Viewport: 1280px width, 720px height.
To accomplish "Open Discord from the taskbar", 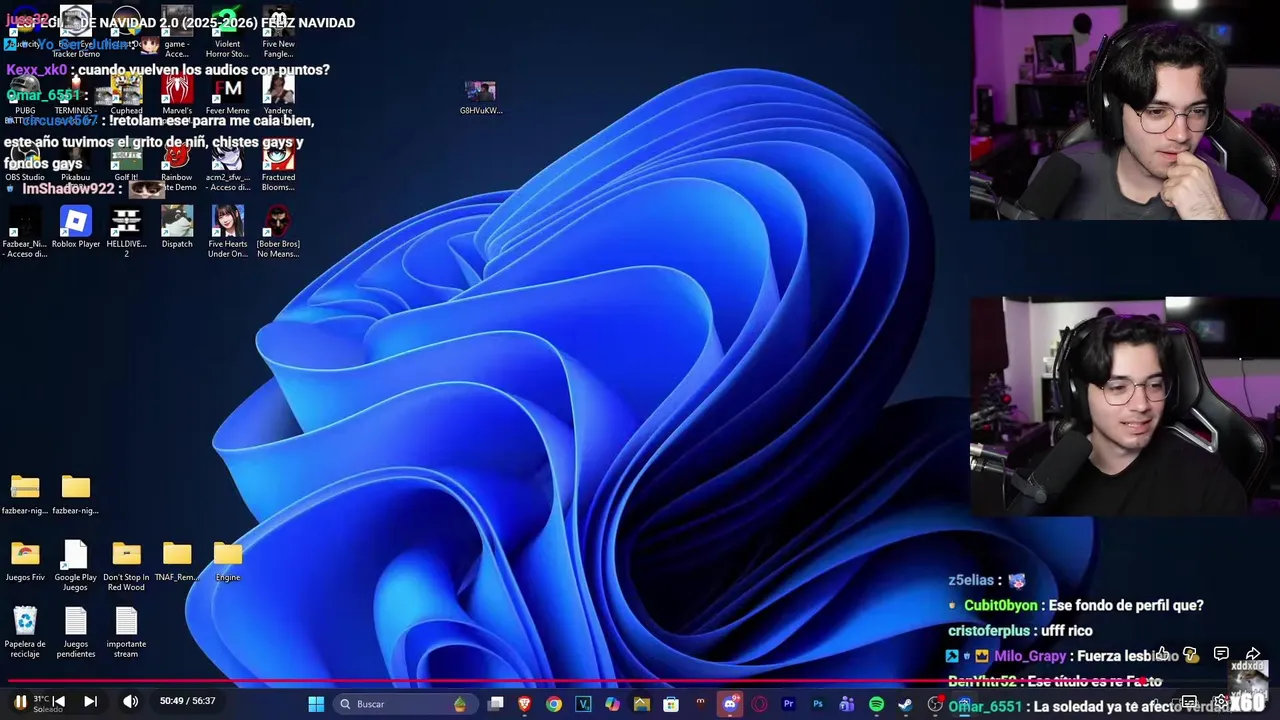I will coord(730,704).
